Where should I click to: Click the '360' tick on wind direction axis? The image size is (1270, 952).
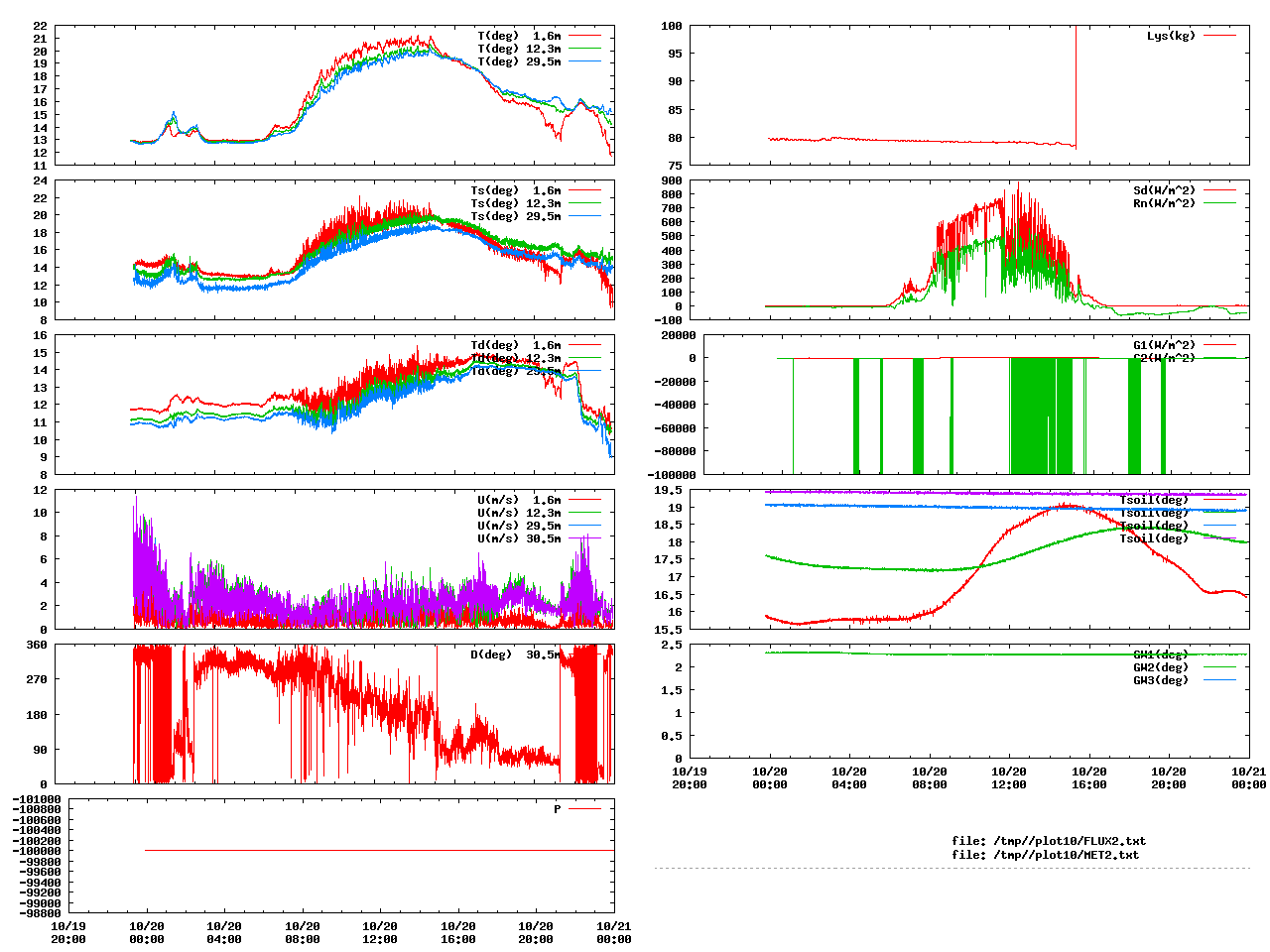pos(37,645)
